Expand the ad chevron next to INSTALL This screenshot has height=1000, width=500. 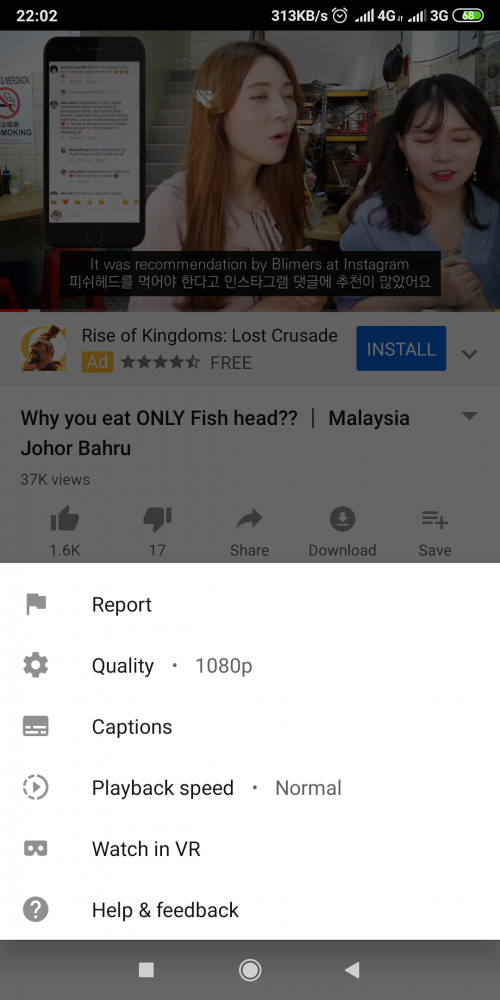469,354
